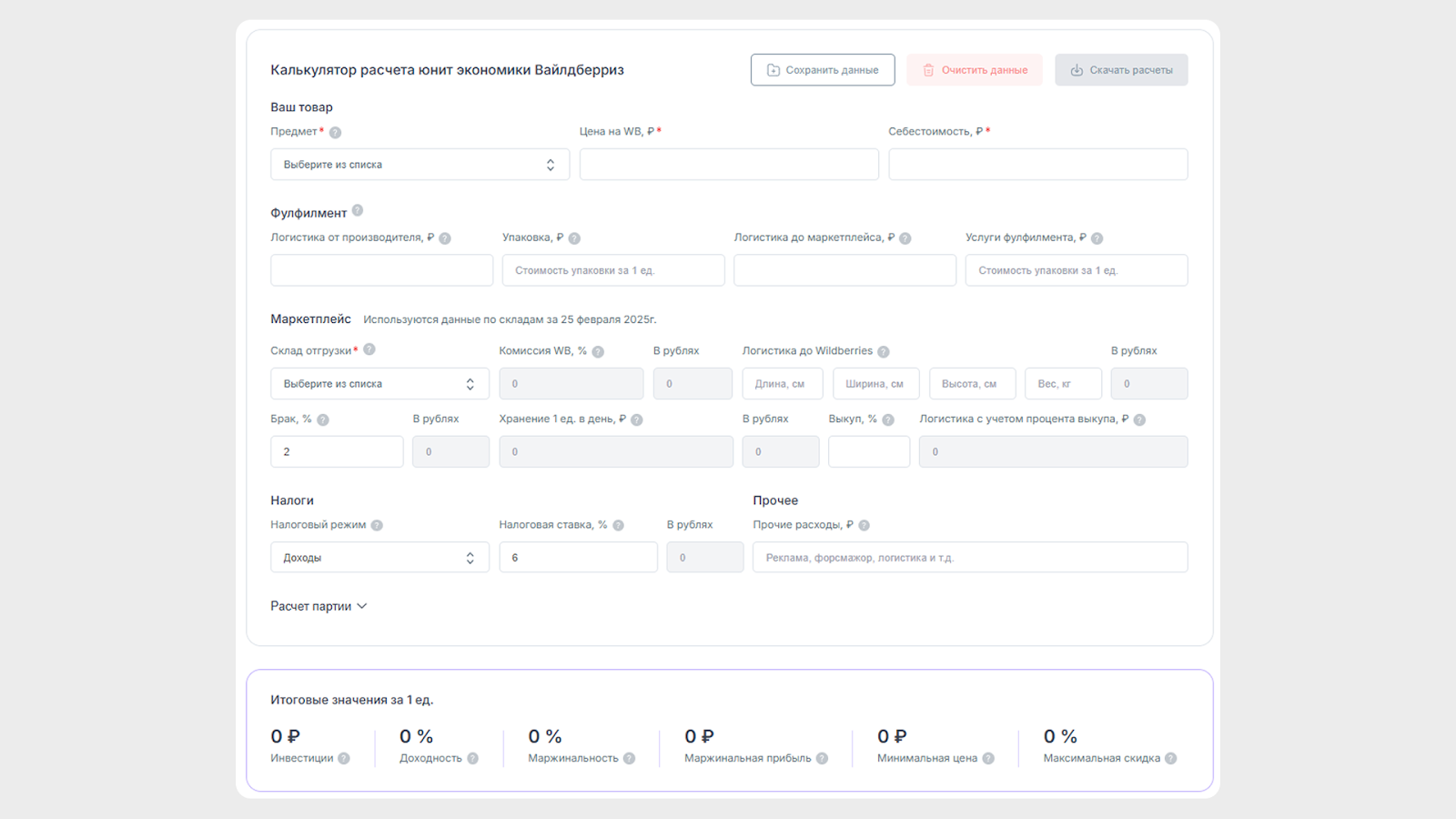Click the Высота, см input
Viewport: 1456px width, 819px height.
(x=972, y=384)
